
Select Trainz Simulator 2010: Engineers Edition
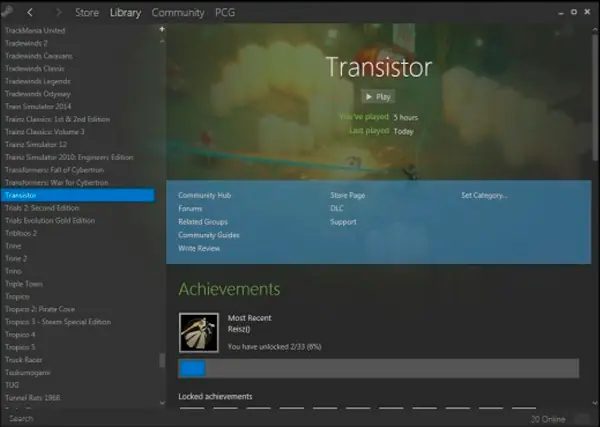click(x=69, y=157)
